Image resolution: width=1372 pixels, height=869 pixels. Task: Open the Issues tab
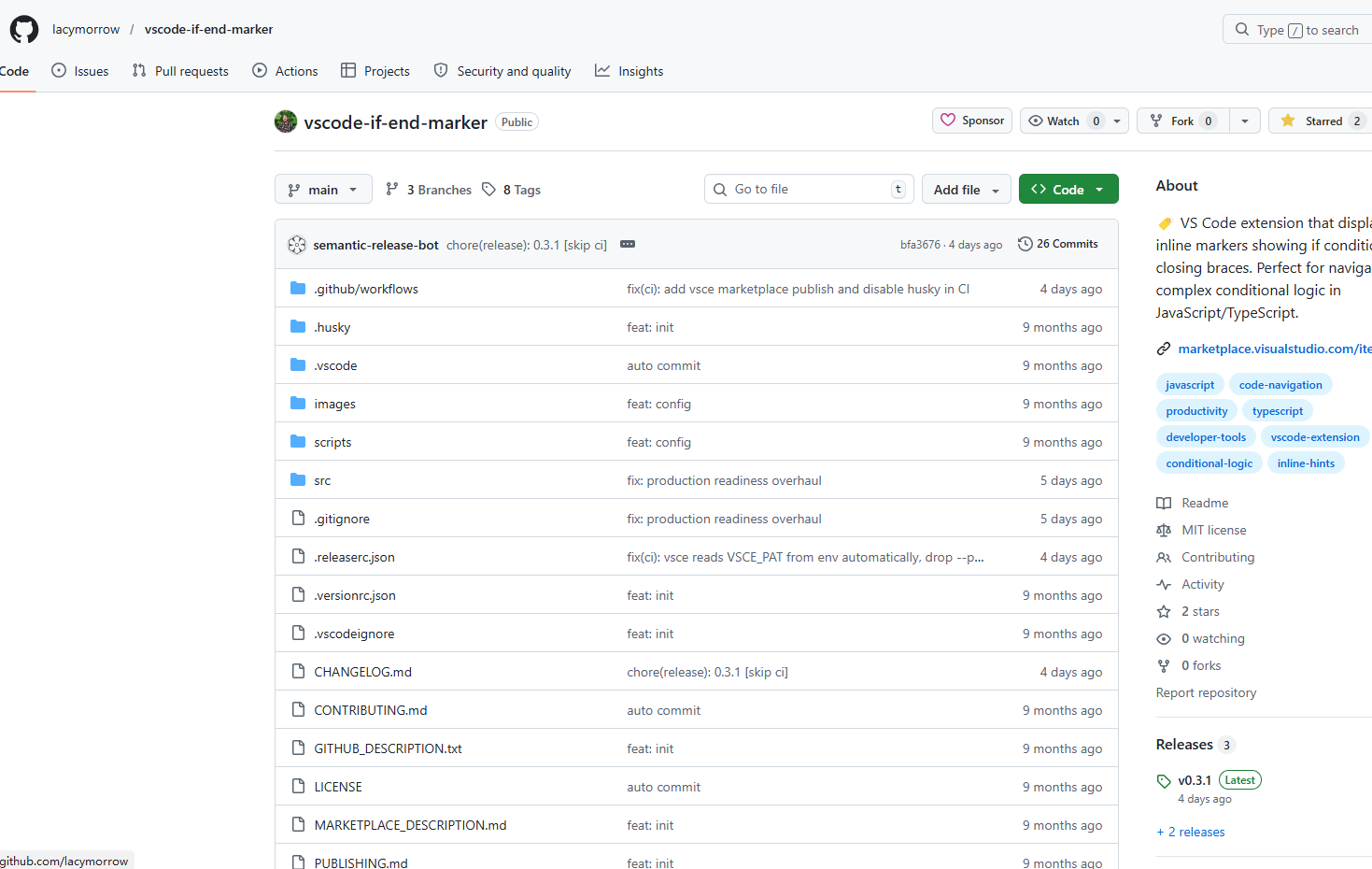(80, 71)
